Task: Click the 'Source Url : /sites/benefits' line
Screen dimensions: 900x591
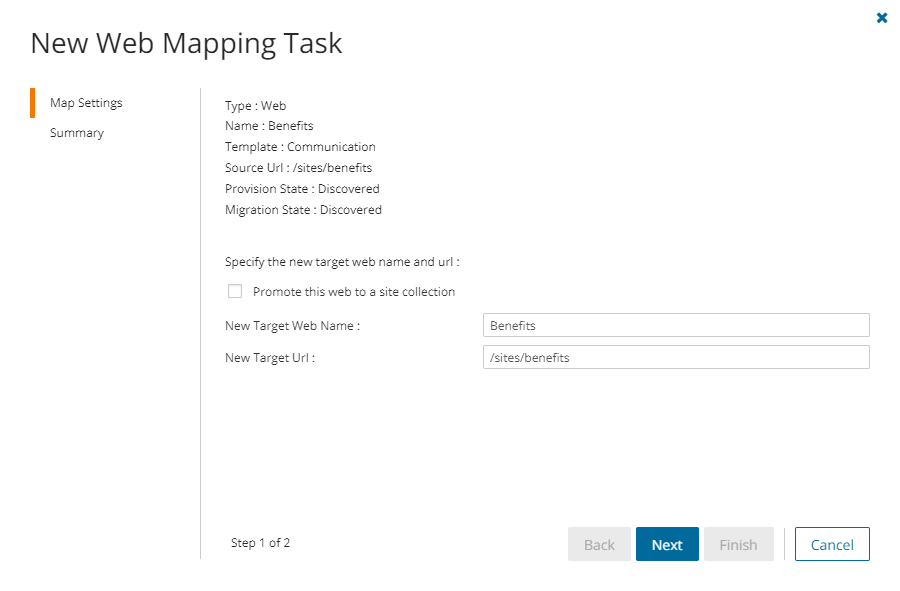Action: 298,168
